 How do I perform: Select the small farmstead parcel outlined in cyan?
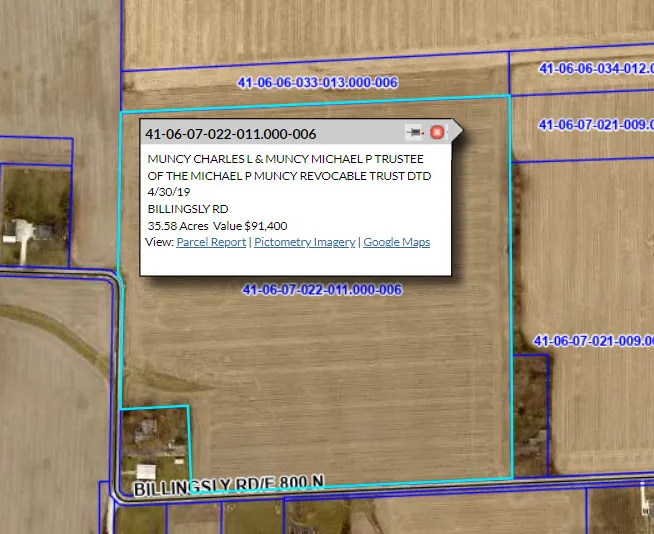click(x=154, y=445)
